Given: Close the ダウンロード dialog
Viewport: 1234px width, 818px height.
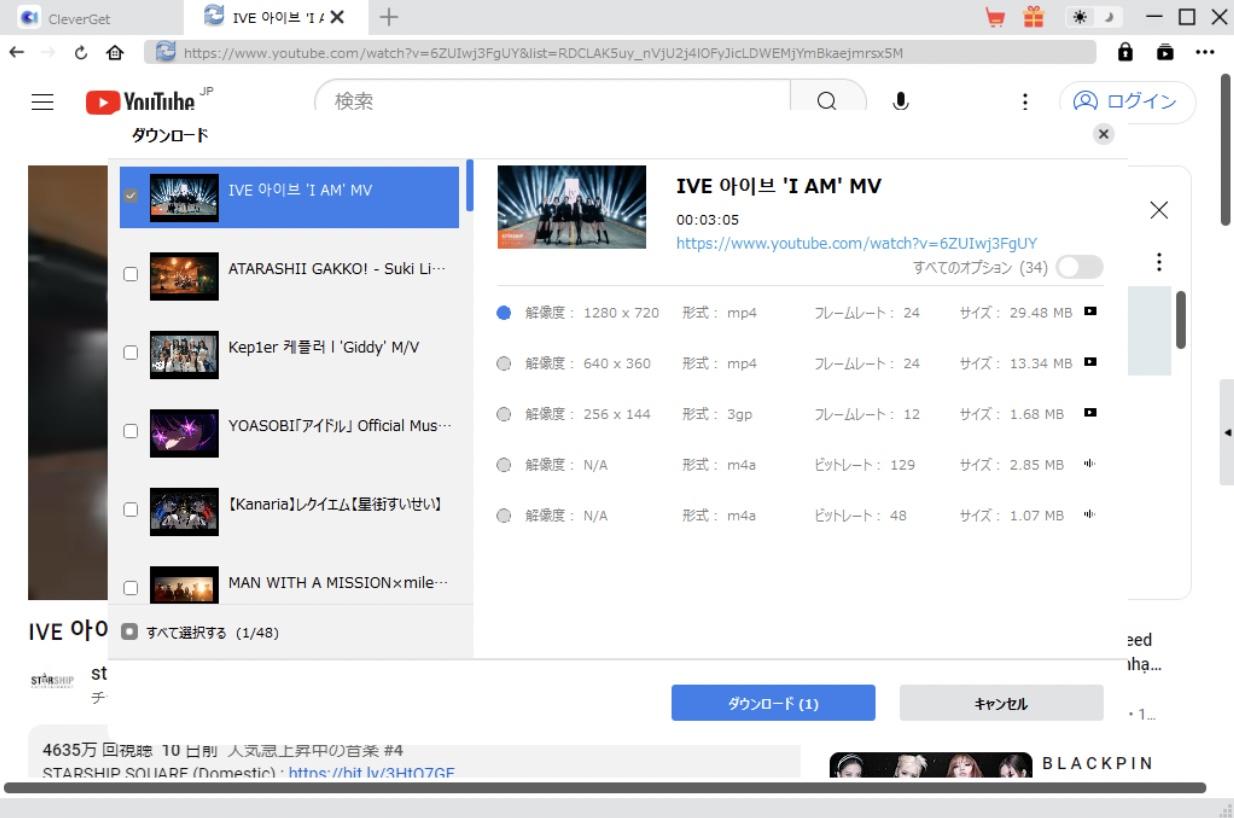Looking at the screenshot, I should pyautogui.click(x=1103, y=134).
